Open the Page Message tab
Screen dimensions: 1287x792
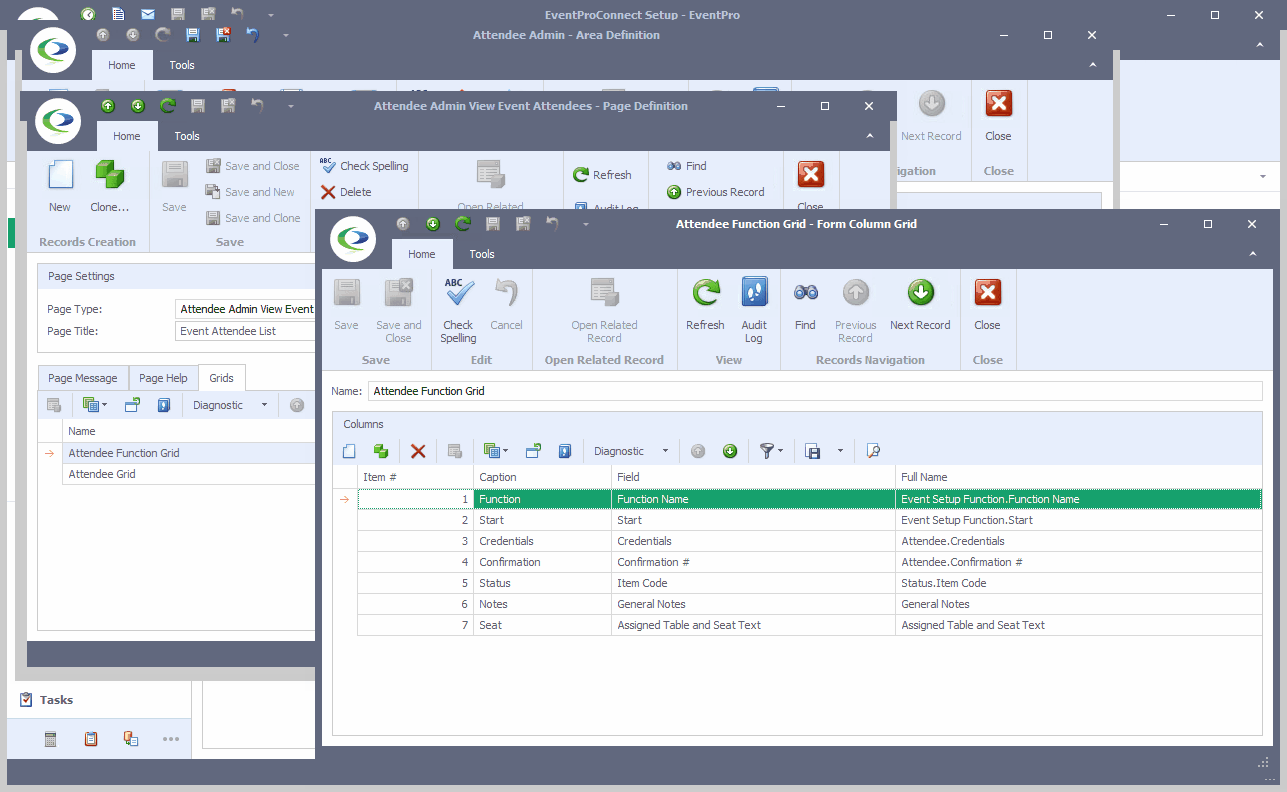tap(83, 378)
